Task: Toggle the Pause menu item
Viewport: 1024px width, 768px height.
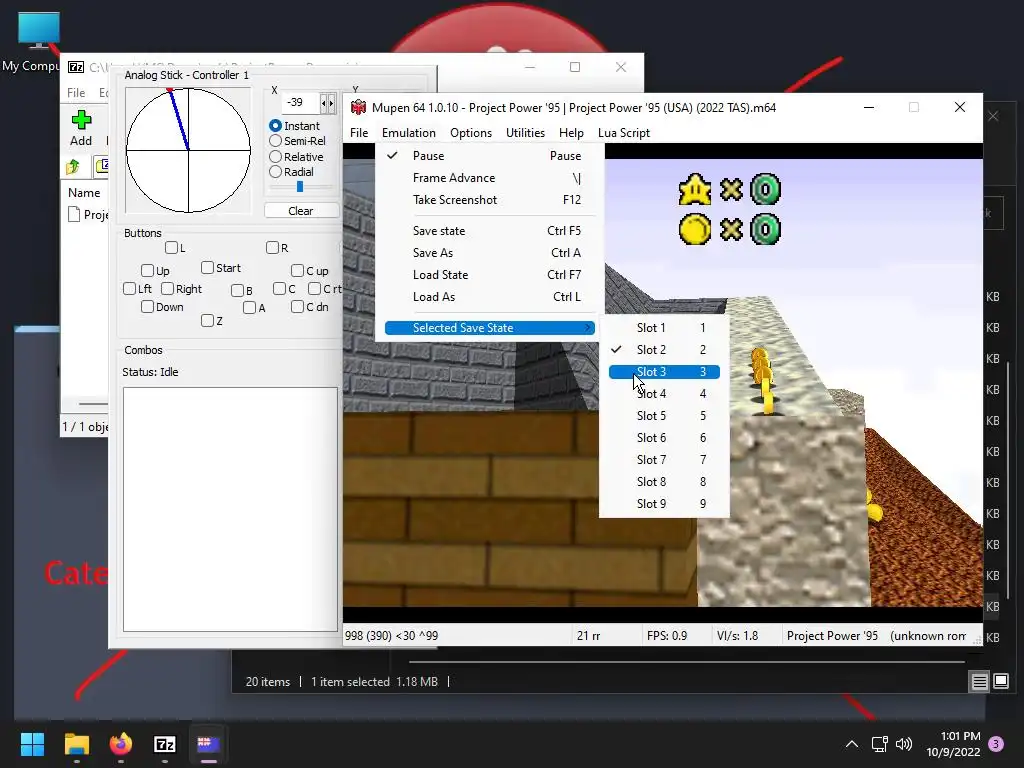Action: click(x=490, y=156)
